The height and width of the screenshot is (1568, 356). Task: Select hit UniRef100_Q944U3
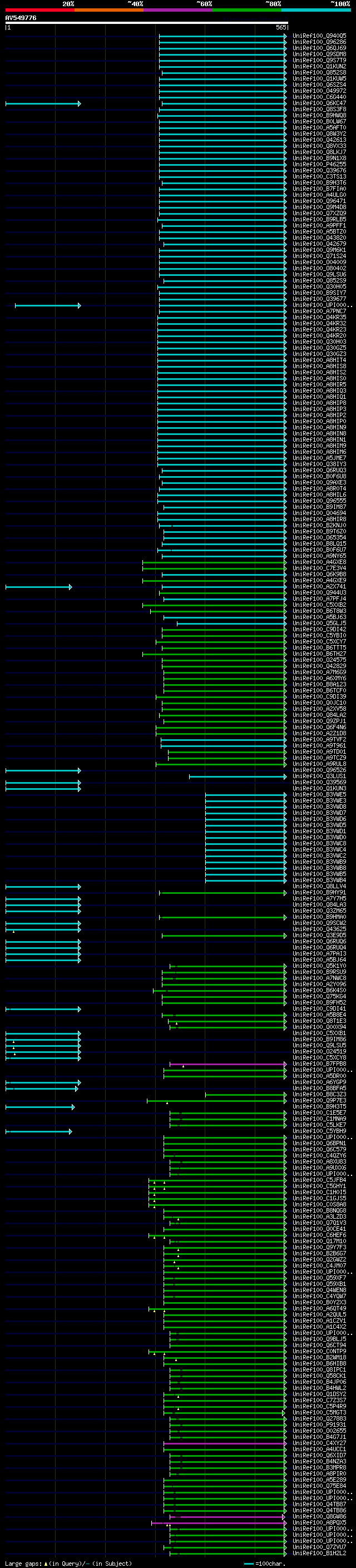319,593
